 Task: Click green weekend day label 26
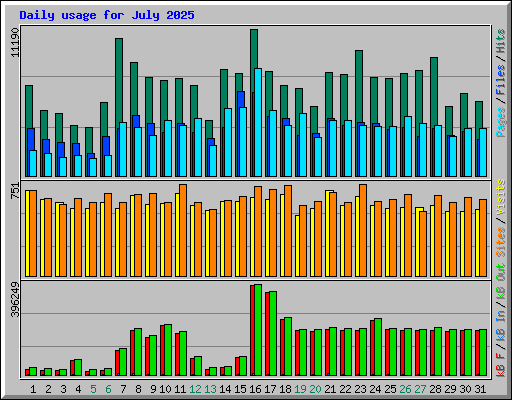coord(405,389)
